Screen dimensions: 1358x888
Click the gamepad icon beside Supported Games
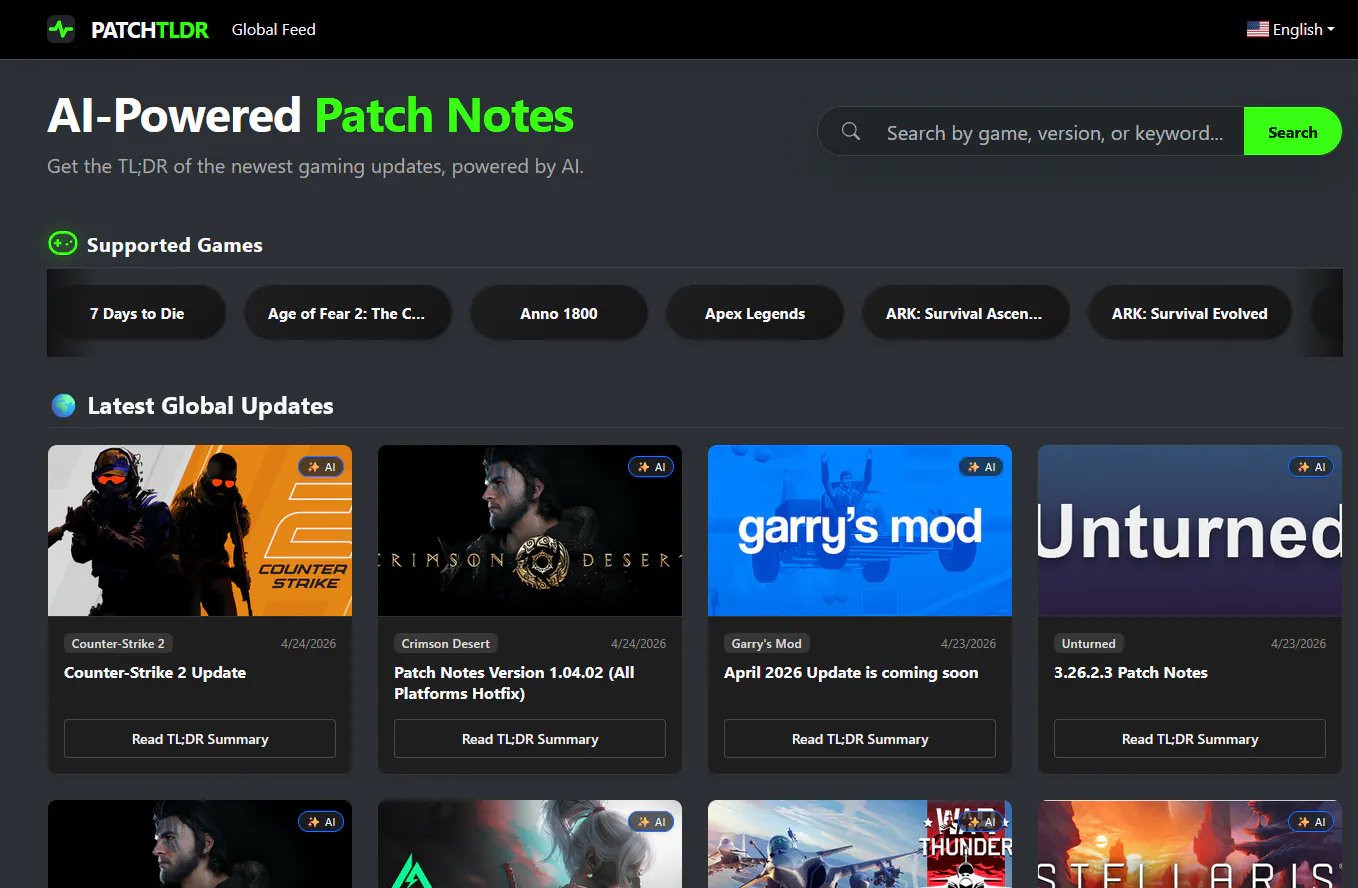click(x=63, y=243)
